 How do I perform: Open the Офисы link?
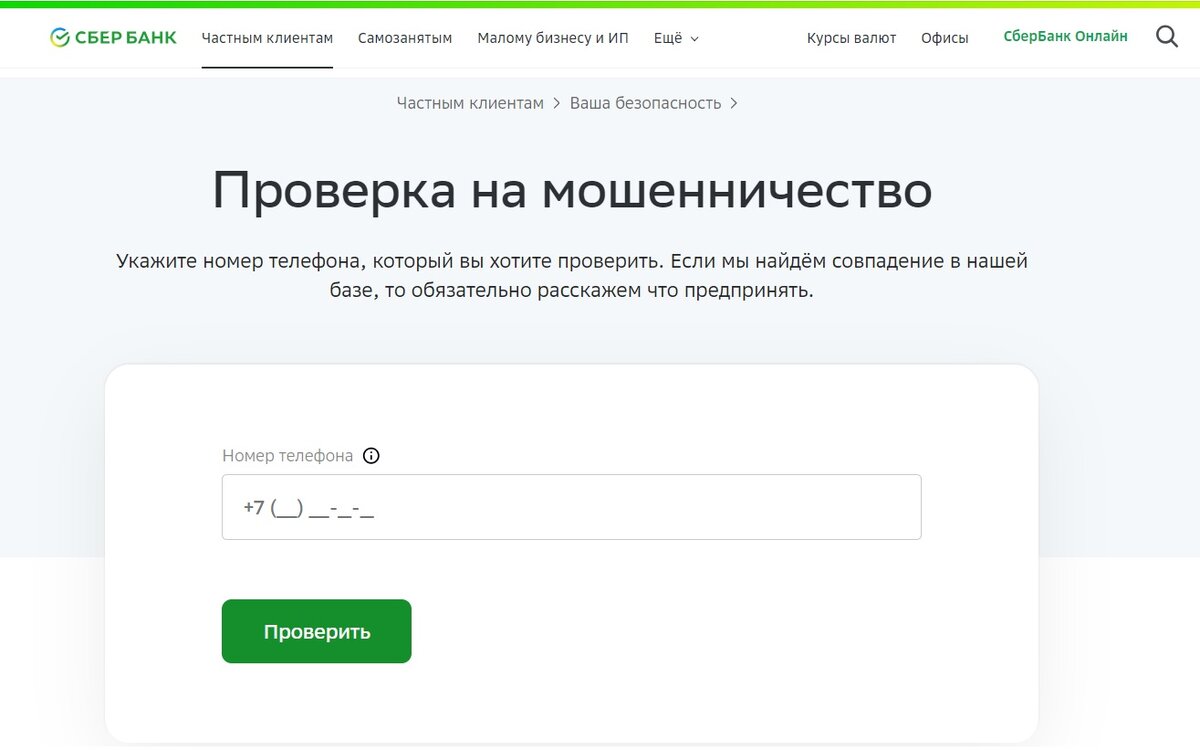945,38
